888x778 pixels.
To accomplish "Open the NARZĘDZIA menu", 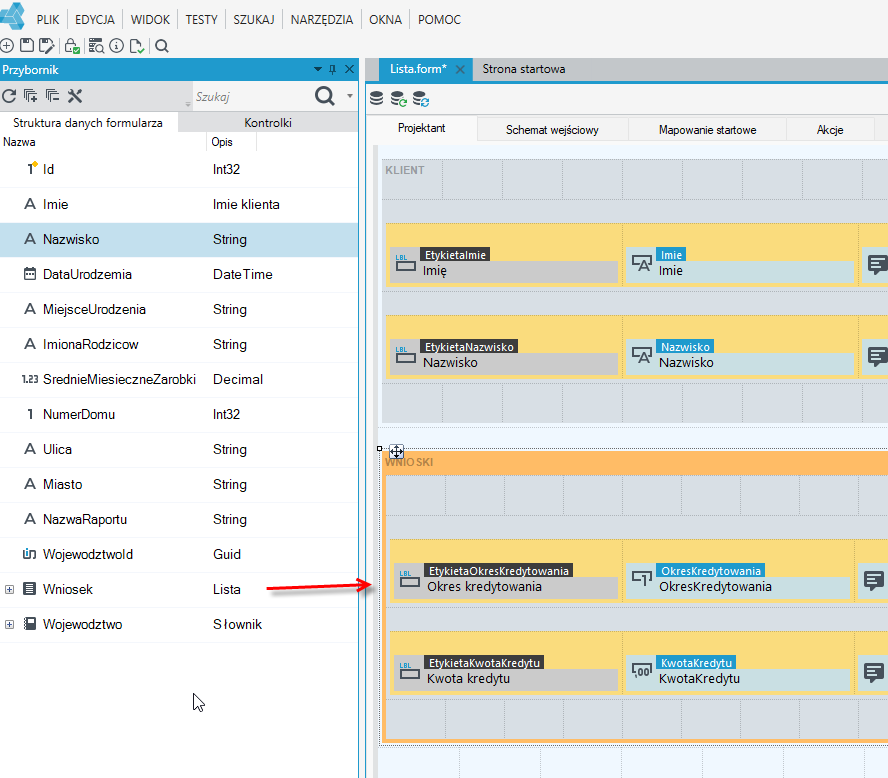I will [322, 20].
